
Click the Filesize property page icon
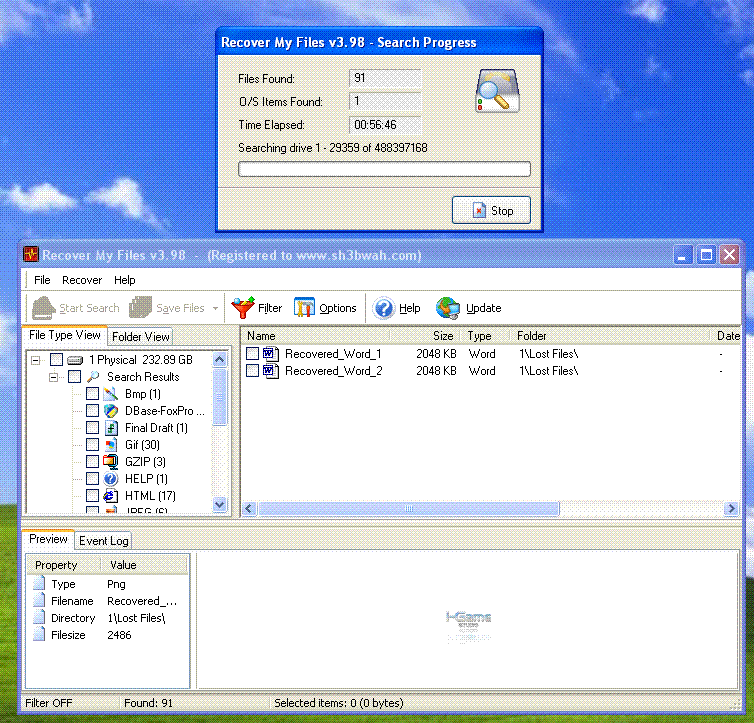point(39,635)
